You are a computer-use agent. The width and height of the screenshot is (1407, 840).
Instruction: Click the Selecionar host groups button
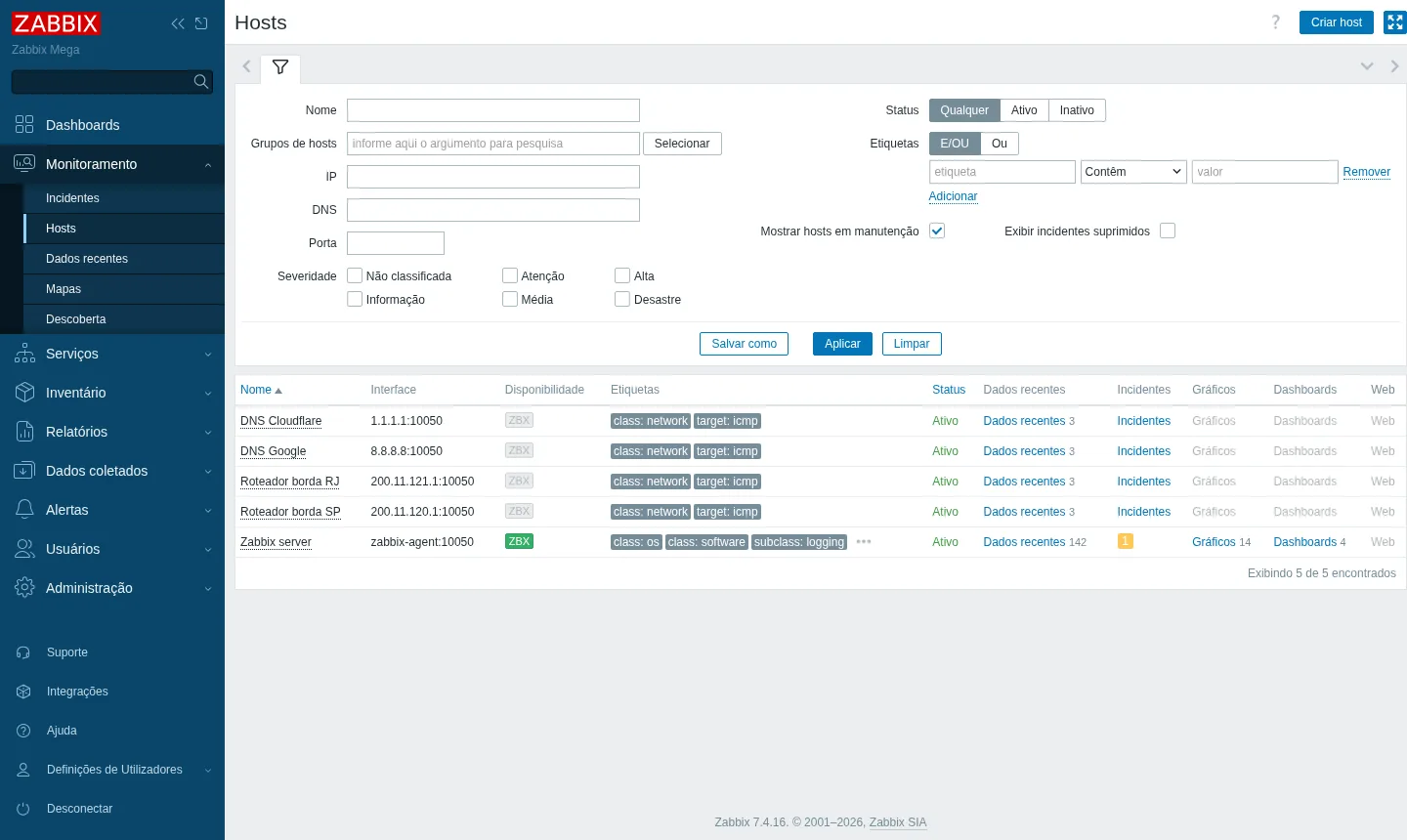[682, 144]
